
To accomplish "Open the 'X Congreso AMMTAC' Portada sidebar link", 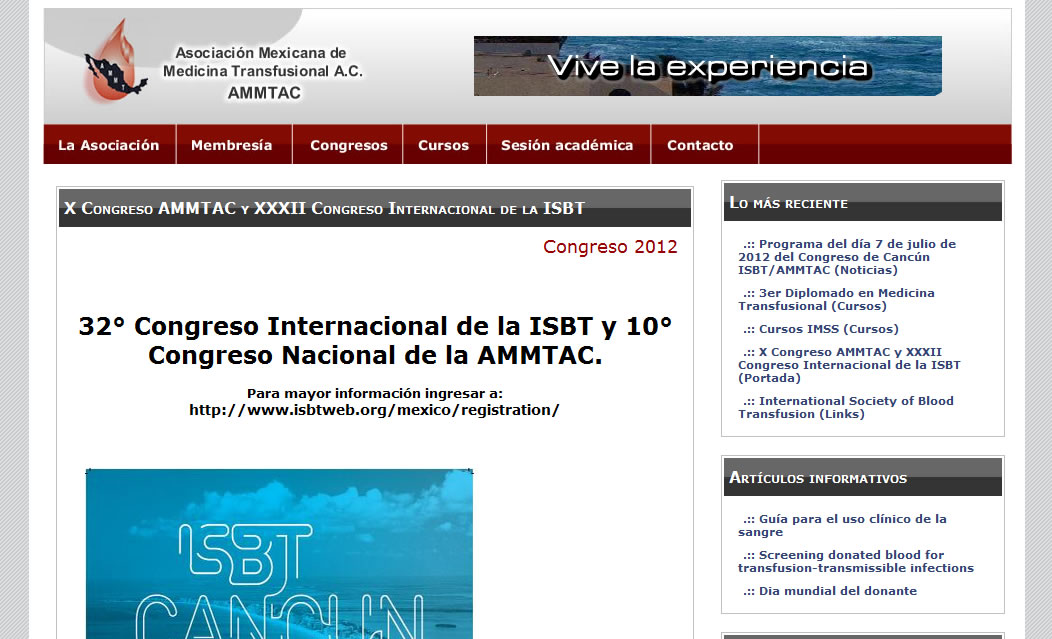I will click(x=849, y=365).
